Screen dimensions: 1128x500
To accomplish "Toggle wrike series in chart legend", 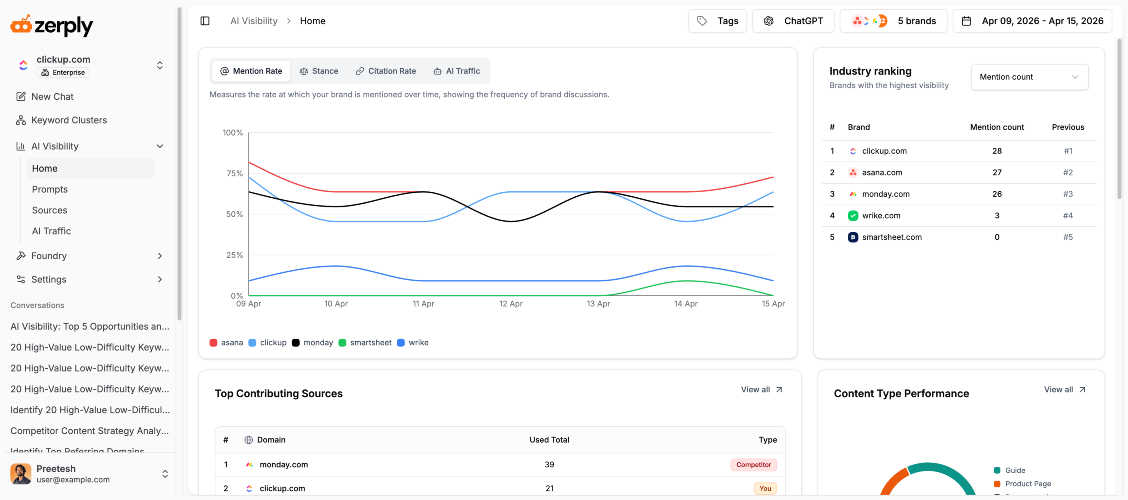I will pos(412,343).
